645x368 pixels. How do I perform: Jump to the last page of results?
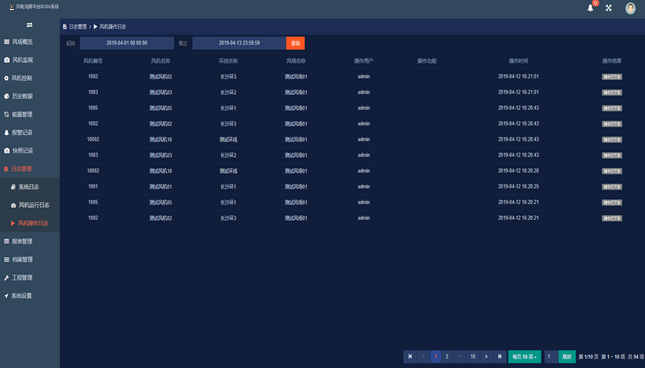click(x=500, y=356)
